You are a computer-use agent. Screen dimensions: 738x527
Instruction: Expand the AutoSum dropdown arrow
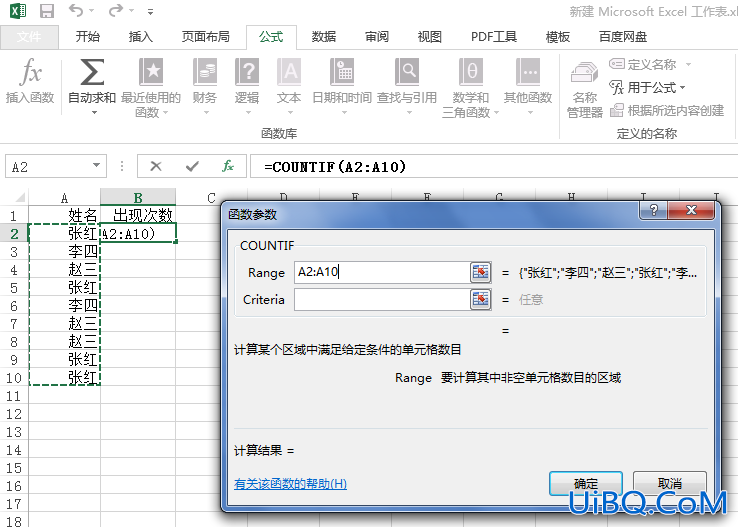pos(94,113)
